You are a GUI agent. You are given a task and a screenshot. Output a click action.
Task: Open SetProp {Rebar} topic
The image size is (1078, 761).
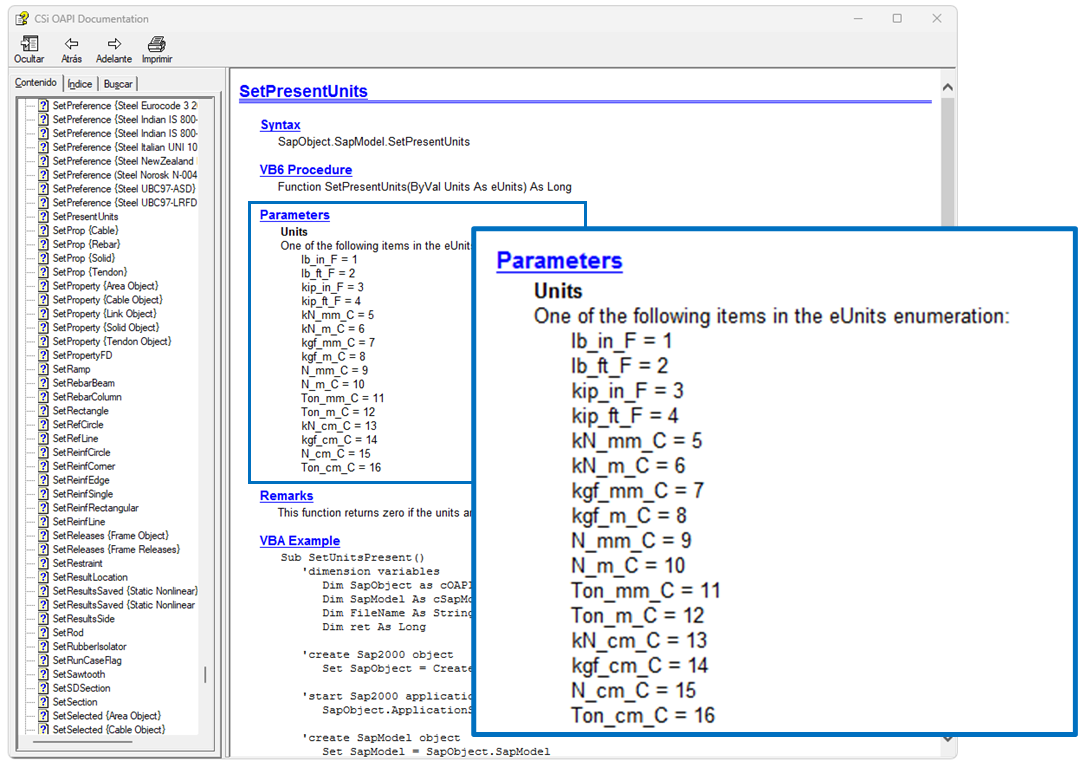click(x=86, y=244)
